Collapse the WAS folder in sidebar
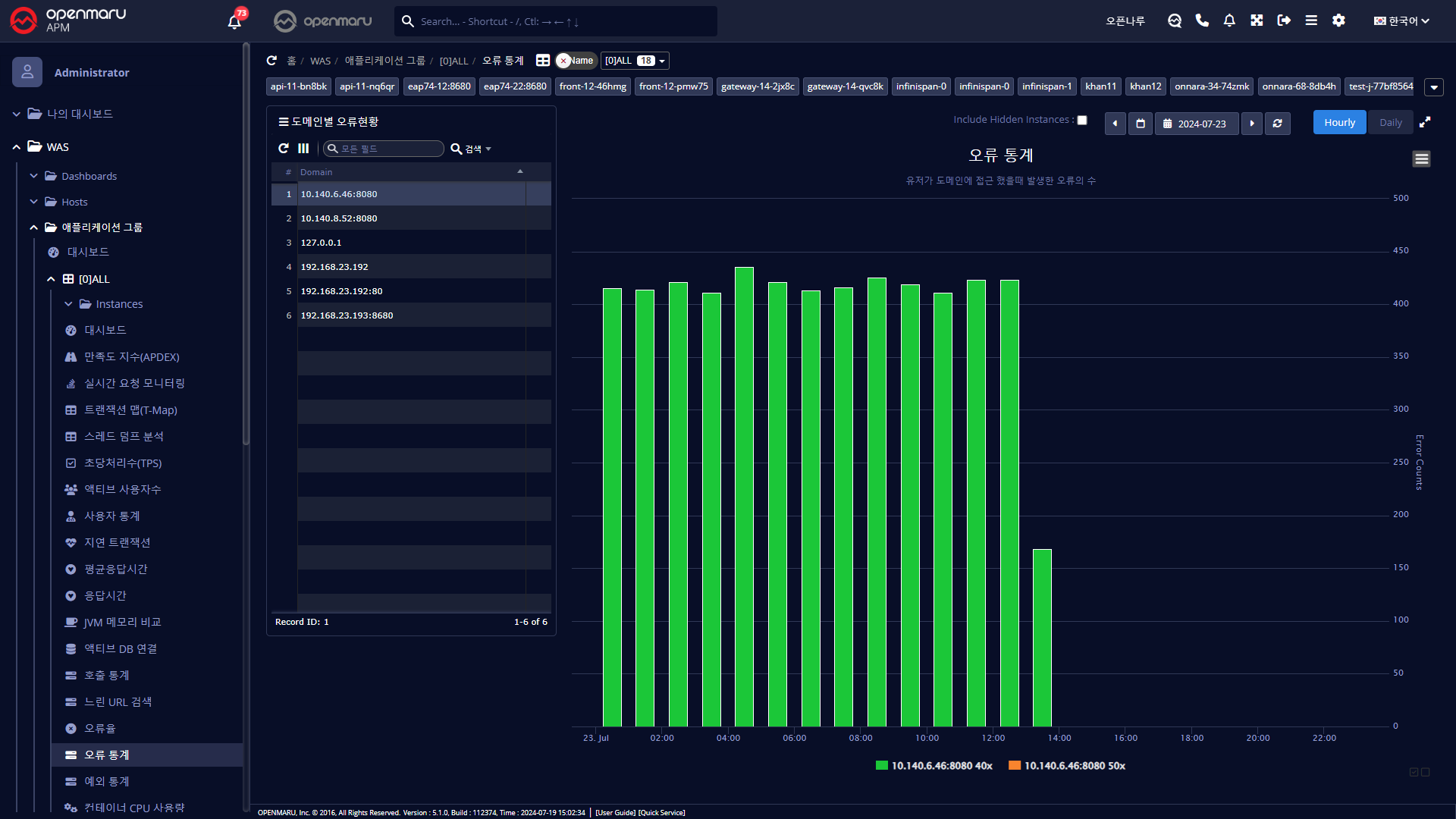 (17, 147)
